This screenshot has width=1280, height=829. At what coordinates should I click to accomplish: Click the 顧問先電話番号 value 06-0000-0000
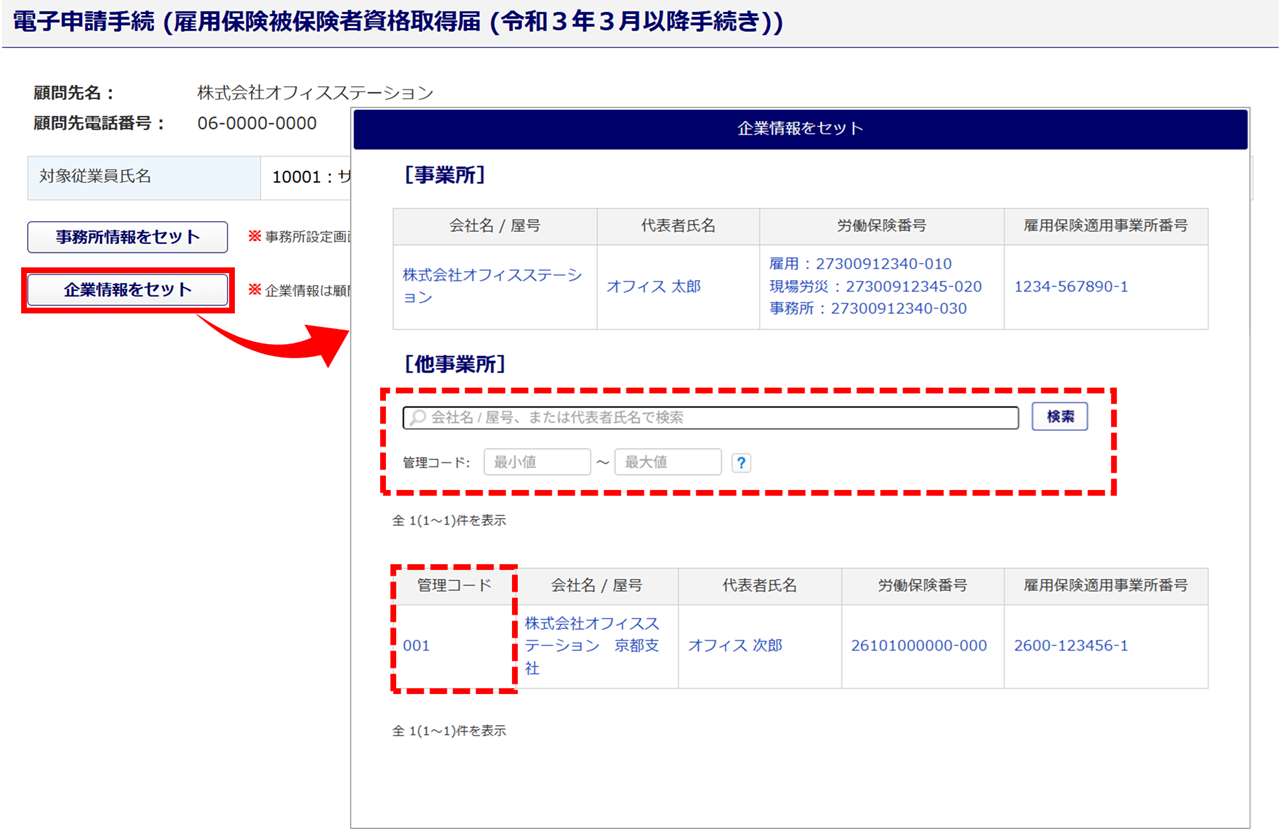(x=257, y=123)
